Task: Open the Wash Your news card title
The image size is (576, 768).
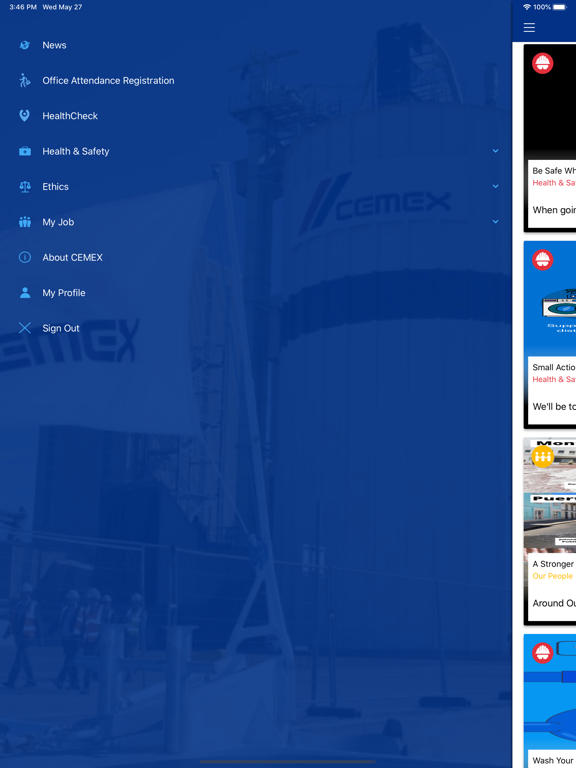Action: pyautogui.click(x=554, y=760)
